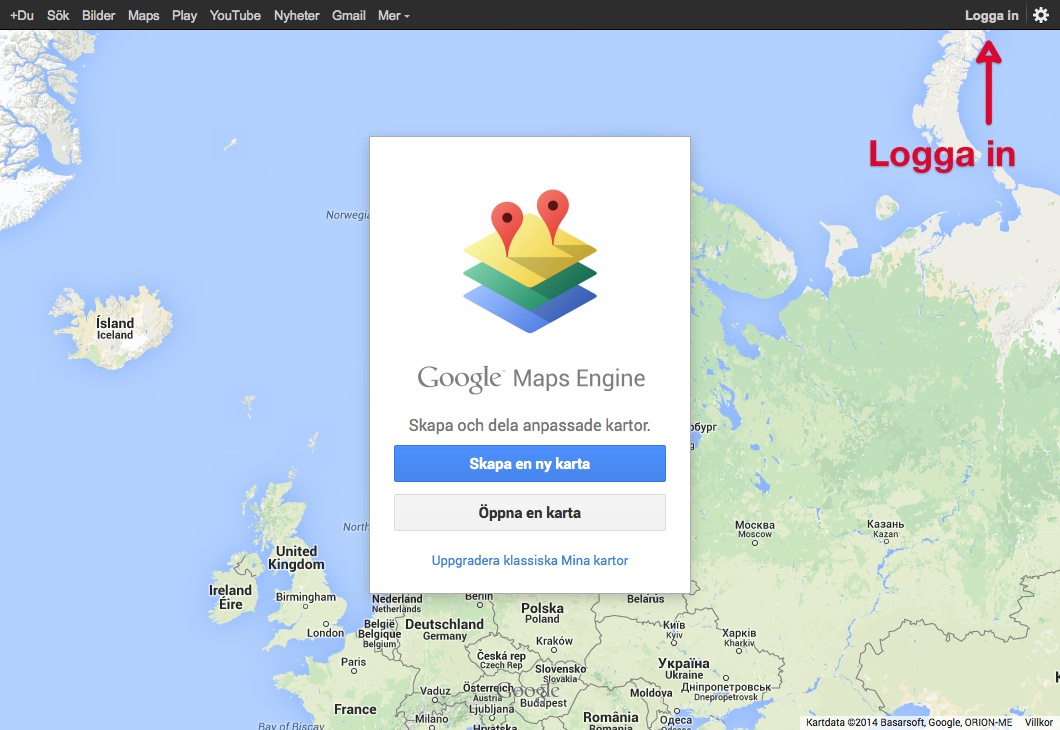The image size is (1060, 730).
Task: Click the Milano city label
Action: 431,719
